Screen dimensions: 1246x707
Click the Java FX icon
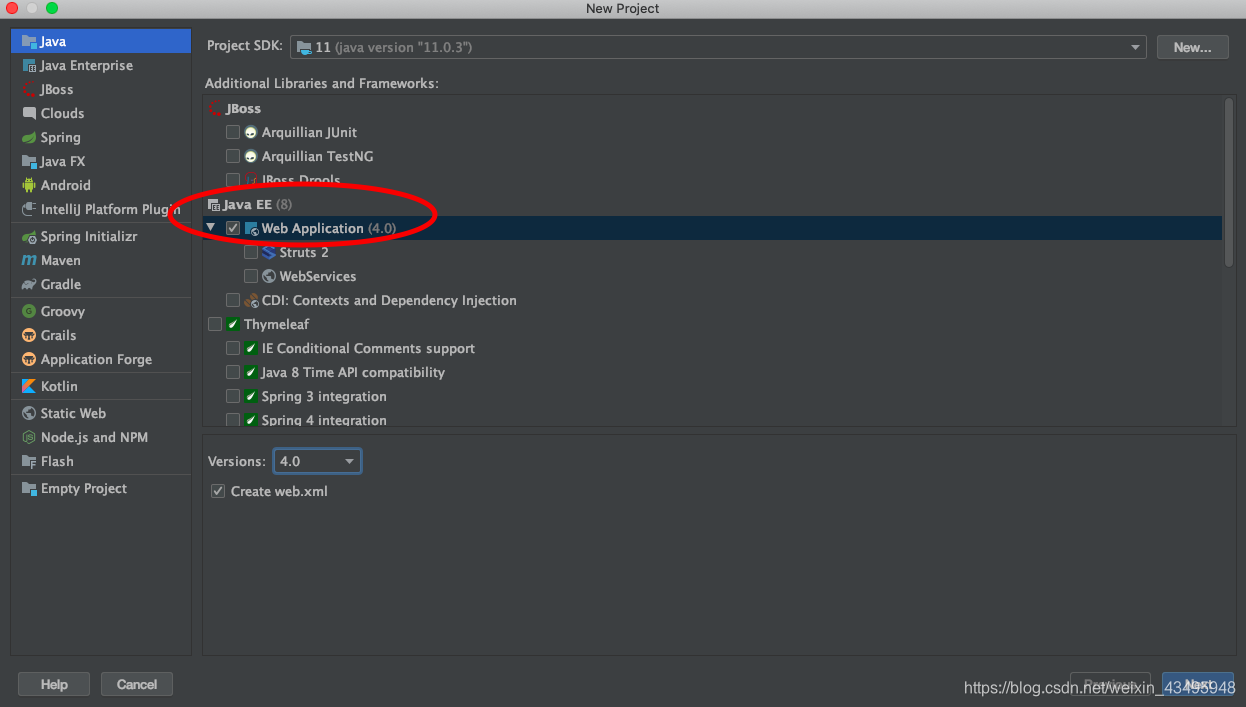29,162
